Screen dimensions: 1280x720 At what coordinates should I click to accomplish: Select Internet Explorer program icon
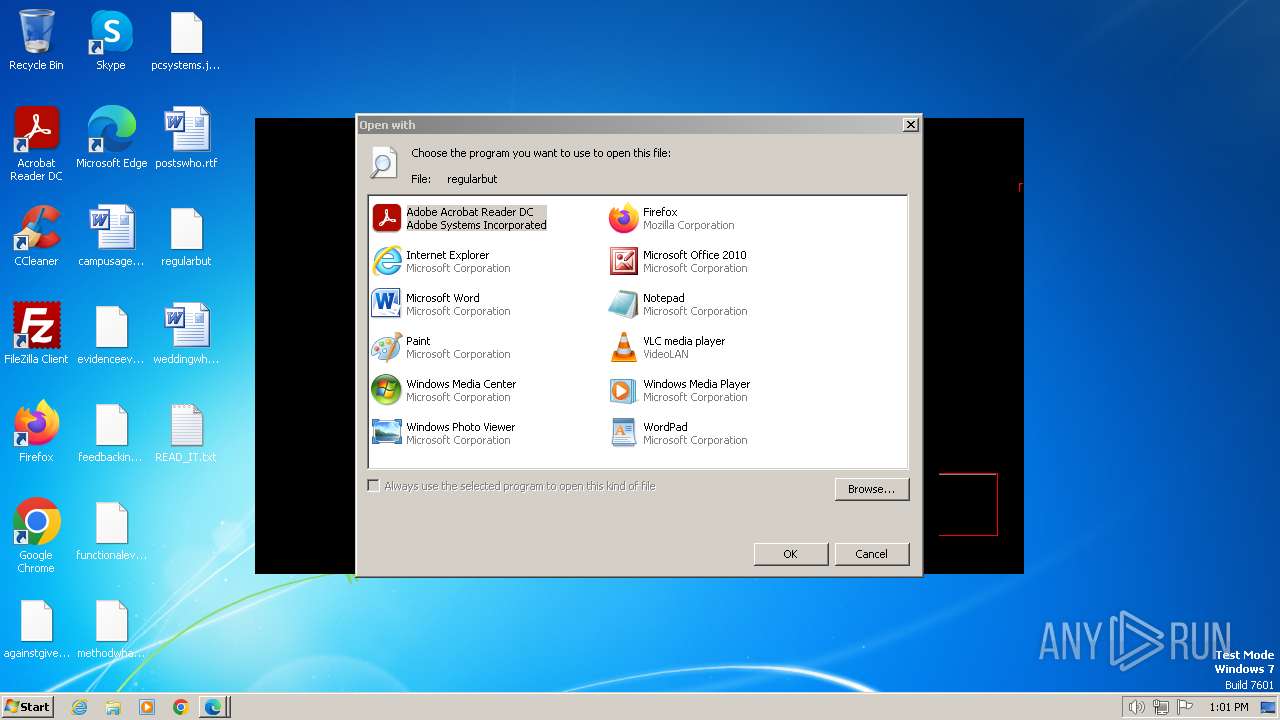(x=386, y=261)
